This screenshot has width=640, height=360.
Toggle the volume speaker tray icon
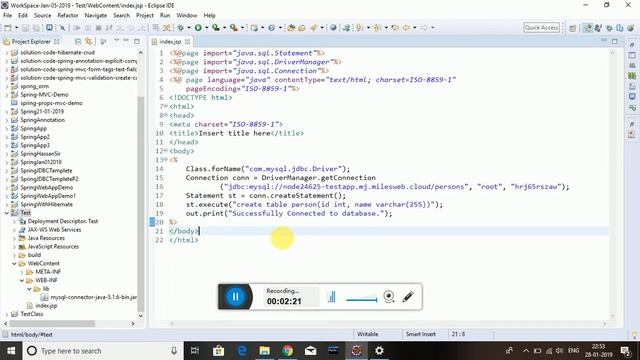coord(560,351)
